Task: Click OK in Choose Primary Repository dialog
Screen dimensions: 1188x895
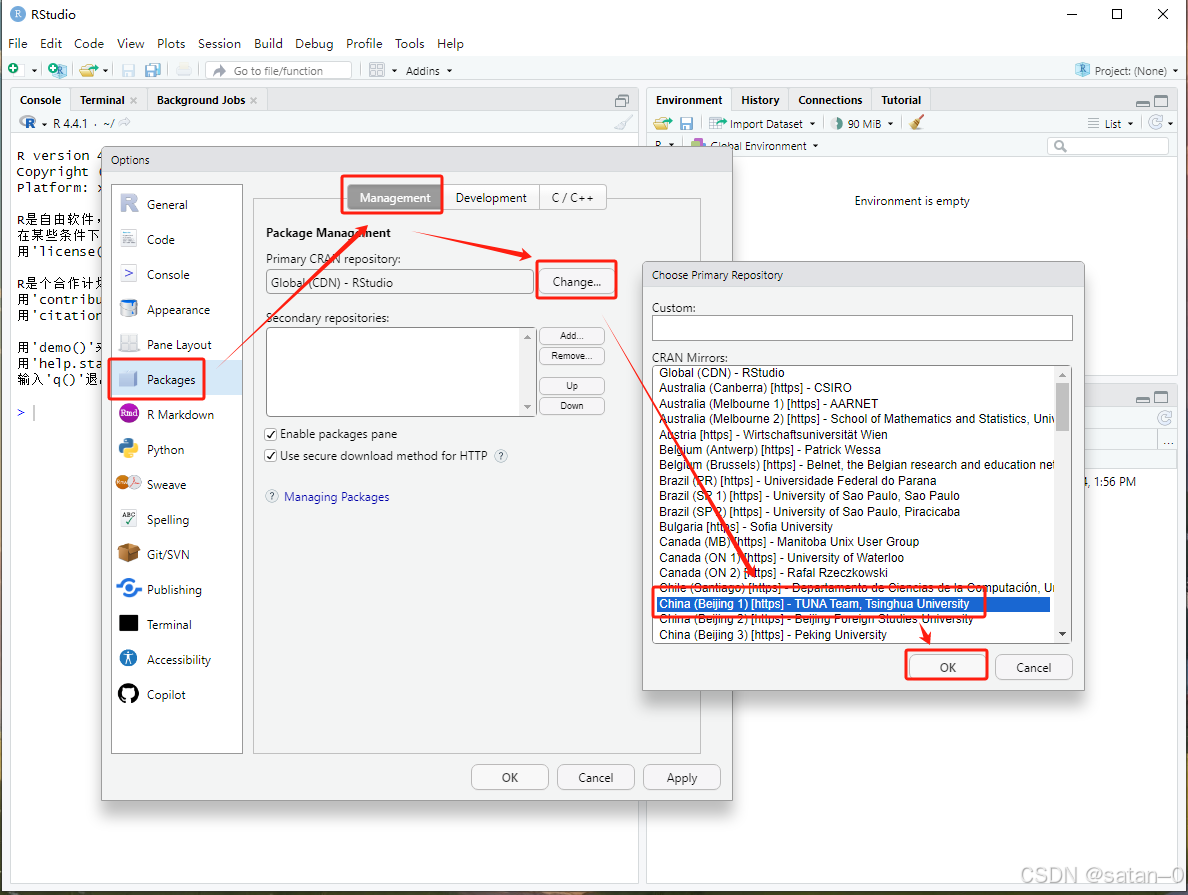Action: point(947,667)
